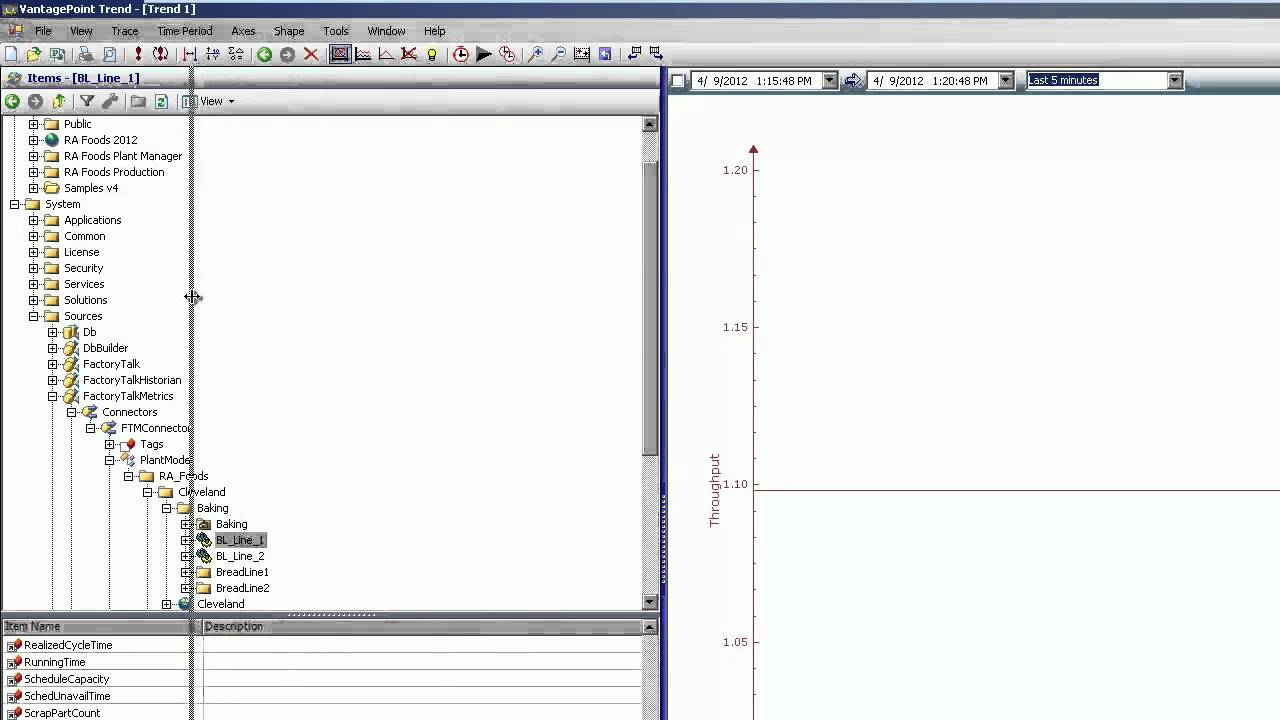
Task: Collapse the Sources folder node
Action: 33,316
